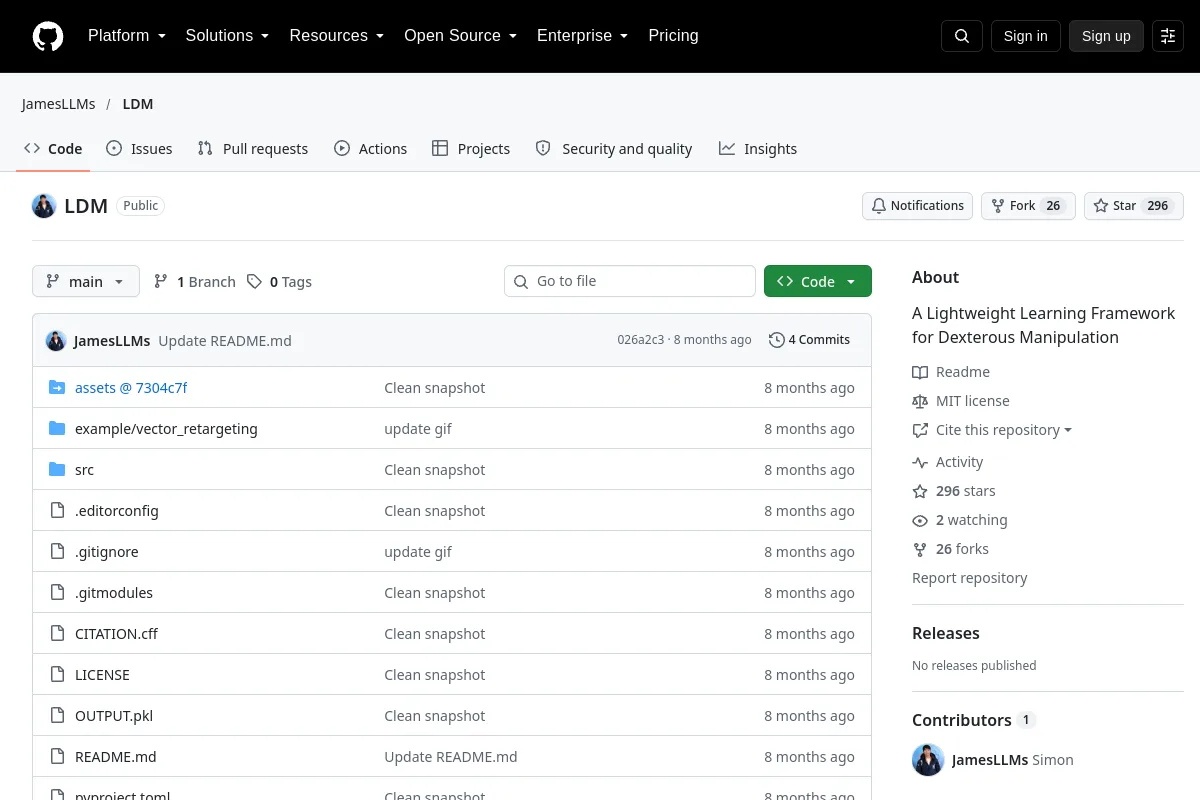Click JamesLLMs avatar in latest commit row
Screen dimensions: 1200x800
56,341
